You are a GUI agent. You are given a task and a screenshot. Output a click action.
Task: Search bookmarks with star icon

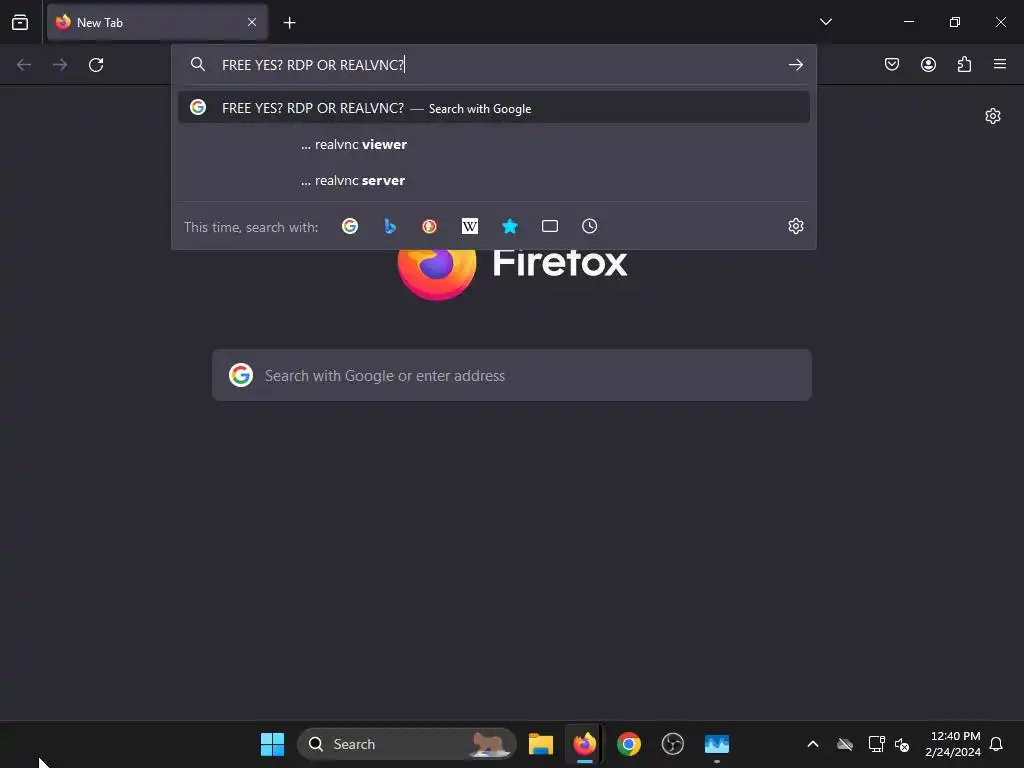[x=509, y=226]
